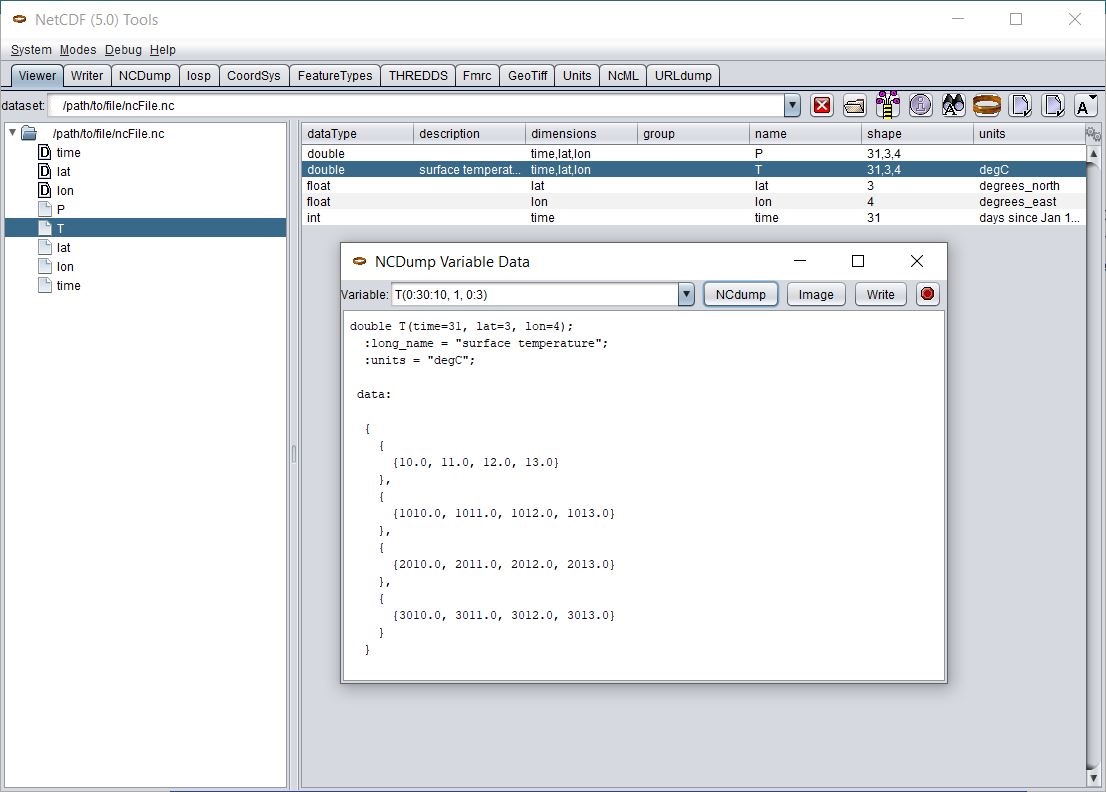
Task: Click the Image button
Action: [816, 294]
